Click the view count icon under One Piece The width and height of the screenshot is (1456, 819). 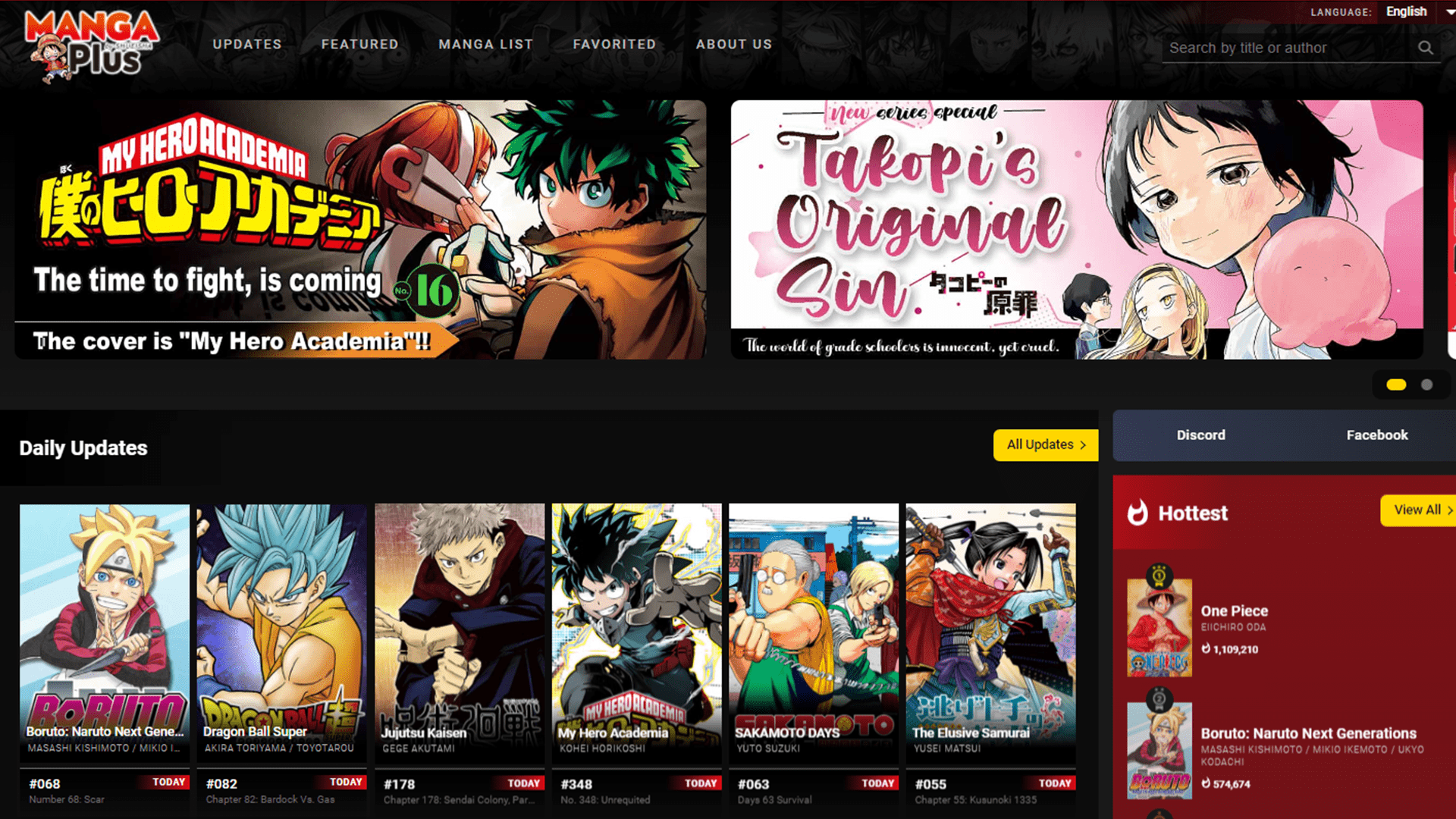click(1206, 648)
